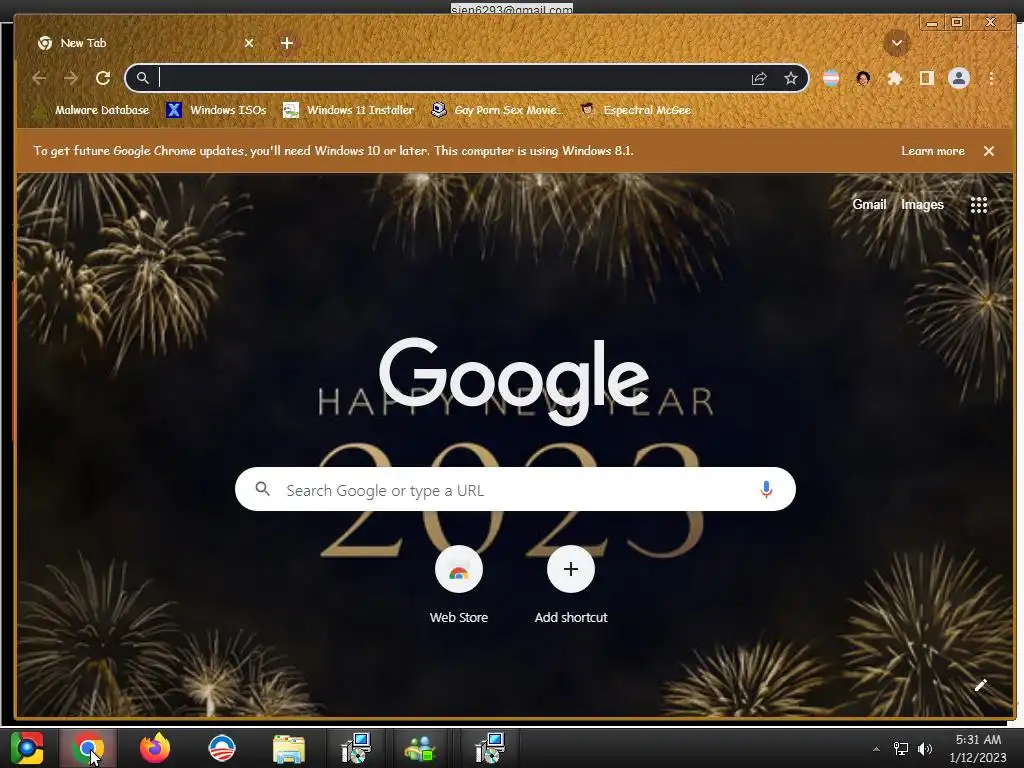1024x768 pixels.
Task: Launch Firefox from the taskbar
Action: pos(155,748)
